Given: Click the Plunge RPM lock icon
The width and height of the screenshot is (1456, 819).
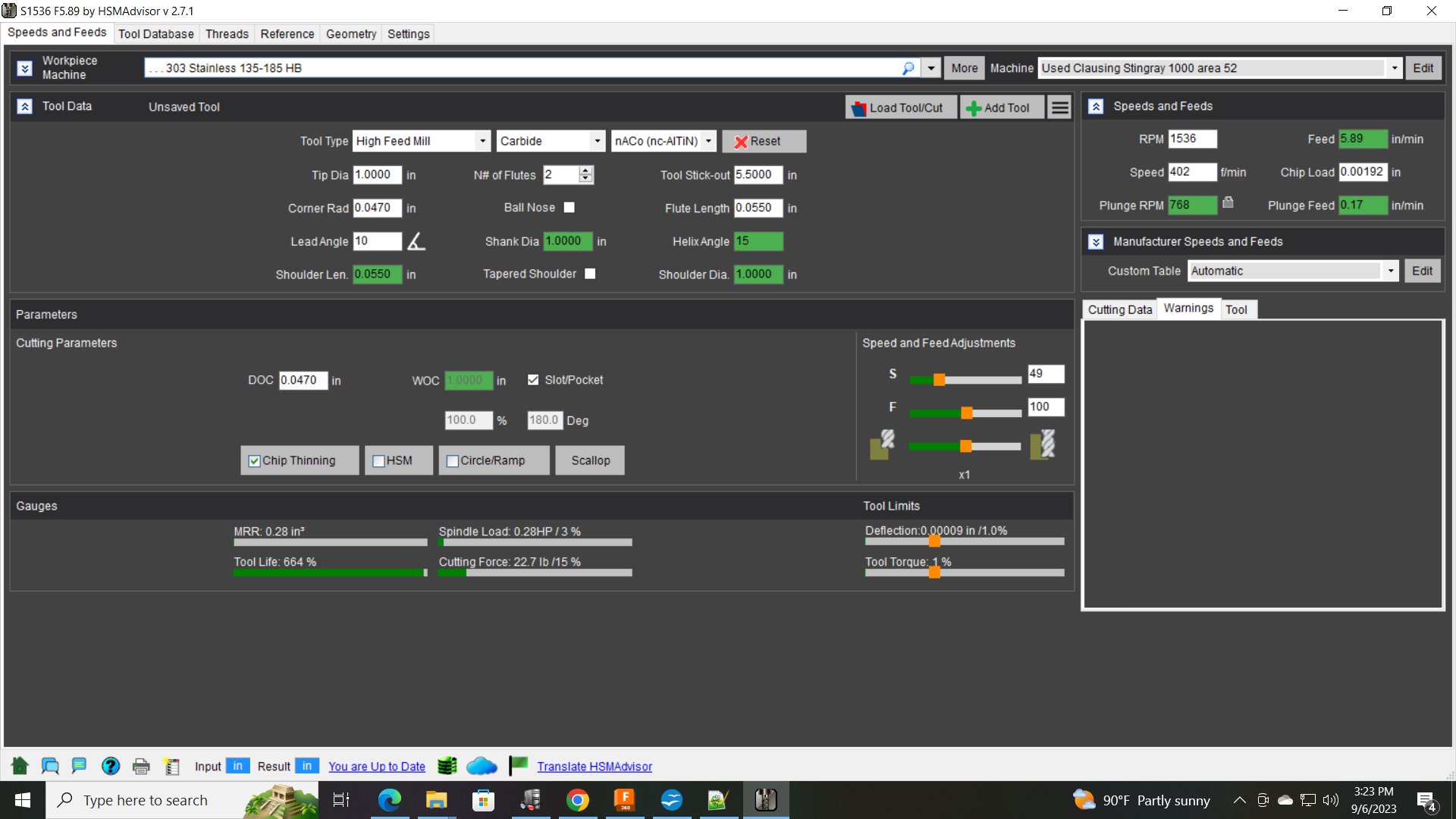Looking at the screenshot, I should [1228, 202].
